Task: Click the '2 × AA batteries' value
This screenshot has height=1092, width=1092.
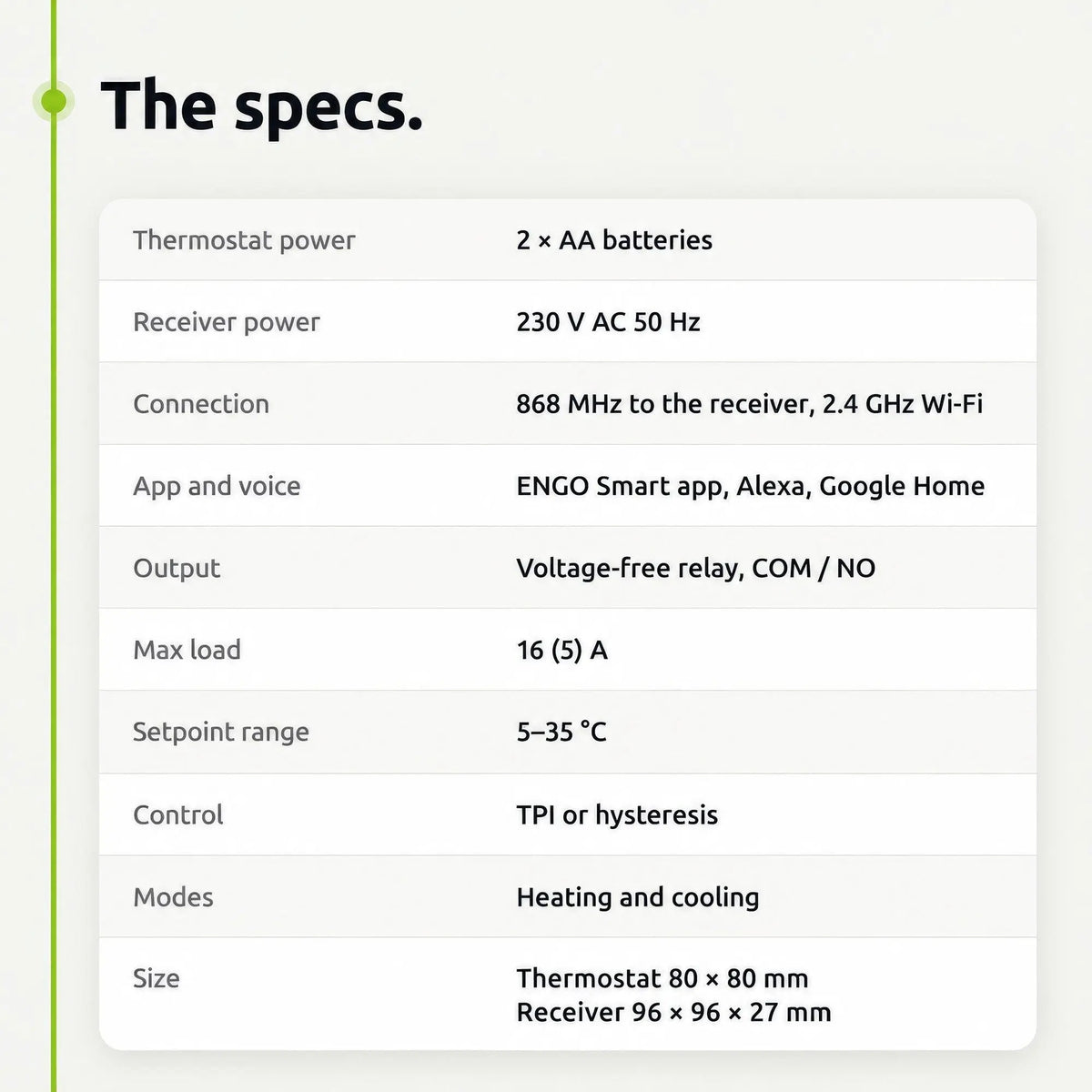Action: click(614, 240)
